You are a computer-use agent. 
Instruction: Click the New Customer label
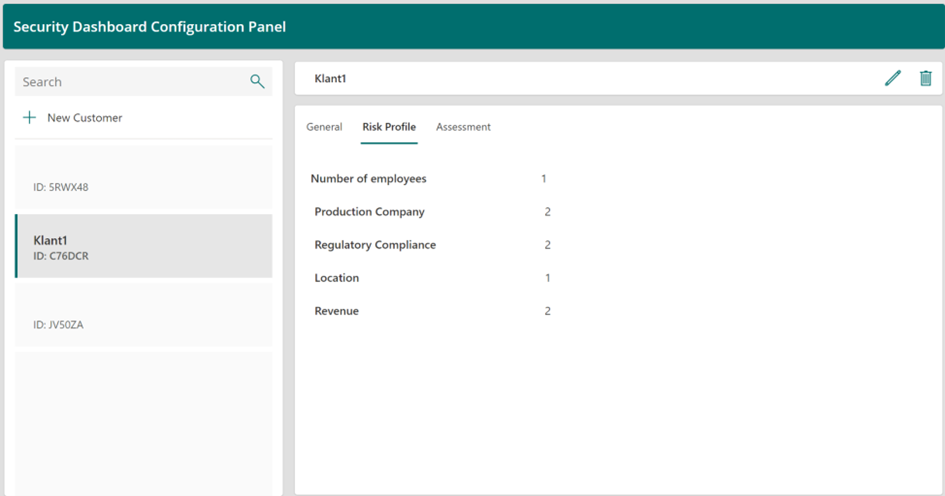[x=85, y=118]
